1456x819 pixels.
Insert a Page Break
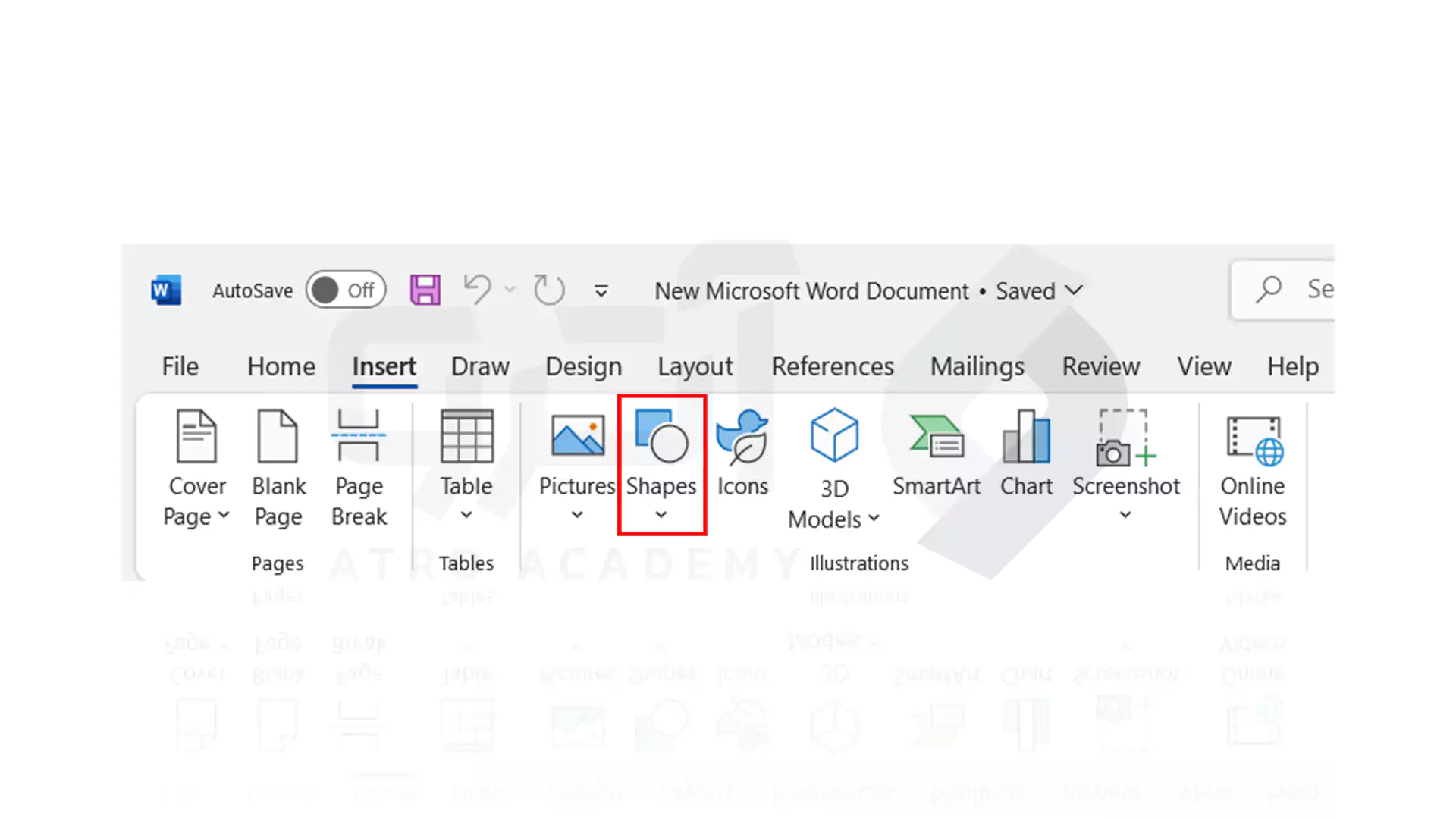pyautogui.click(x=359, y=469)
